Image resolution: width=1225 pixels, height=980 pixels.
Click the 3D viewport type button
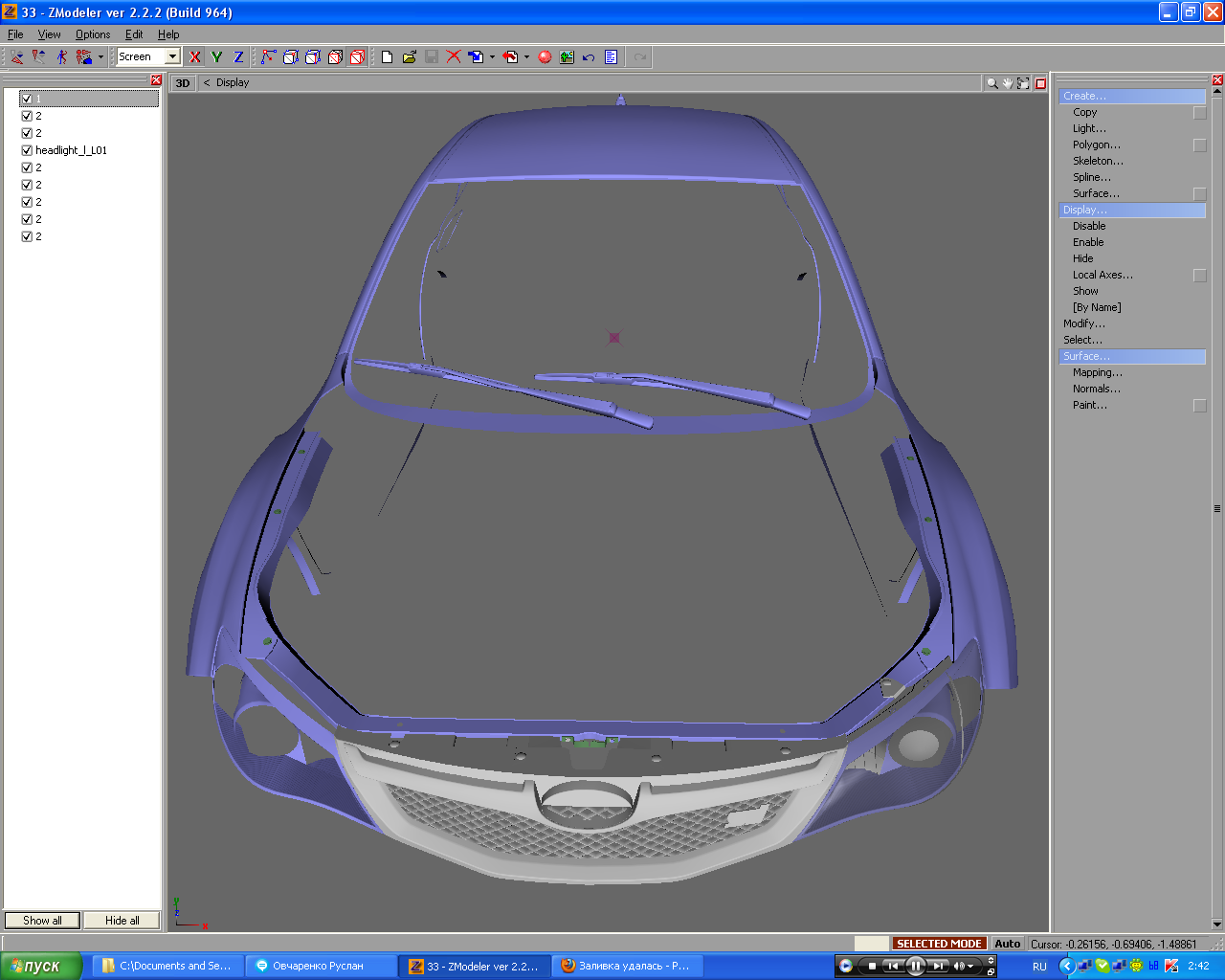tap(183, 83)
